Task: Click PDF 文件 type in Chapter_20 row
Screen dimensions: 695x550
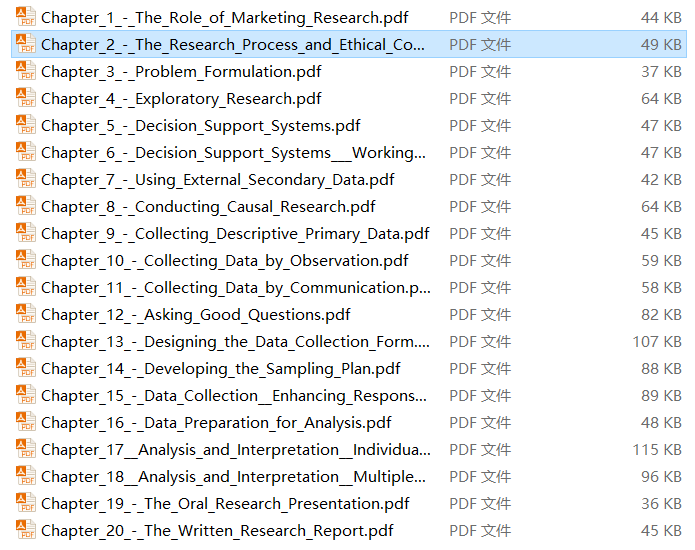Action: coord(480,531)
